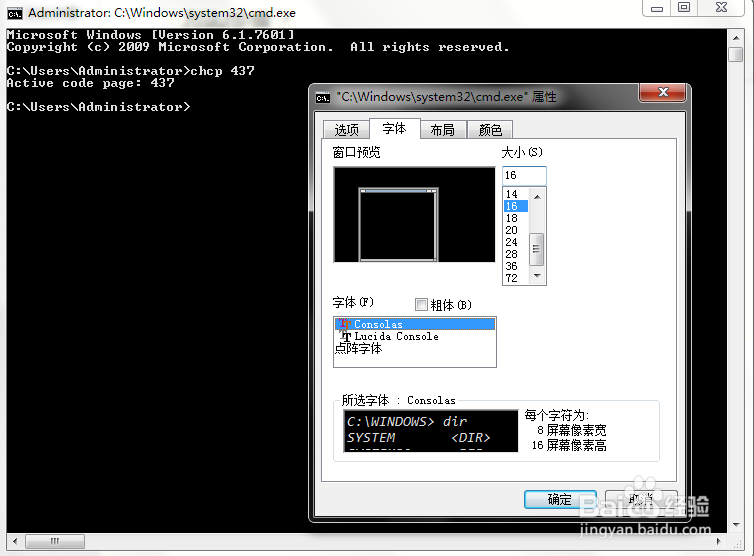Minimize the main cmd window
Image resolution: width=754 pixels, height=556 pixels.
click(657, 8)
